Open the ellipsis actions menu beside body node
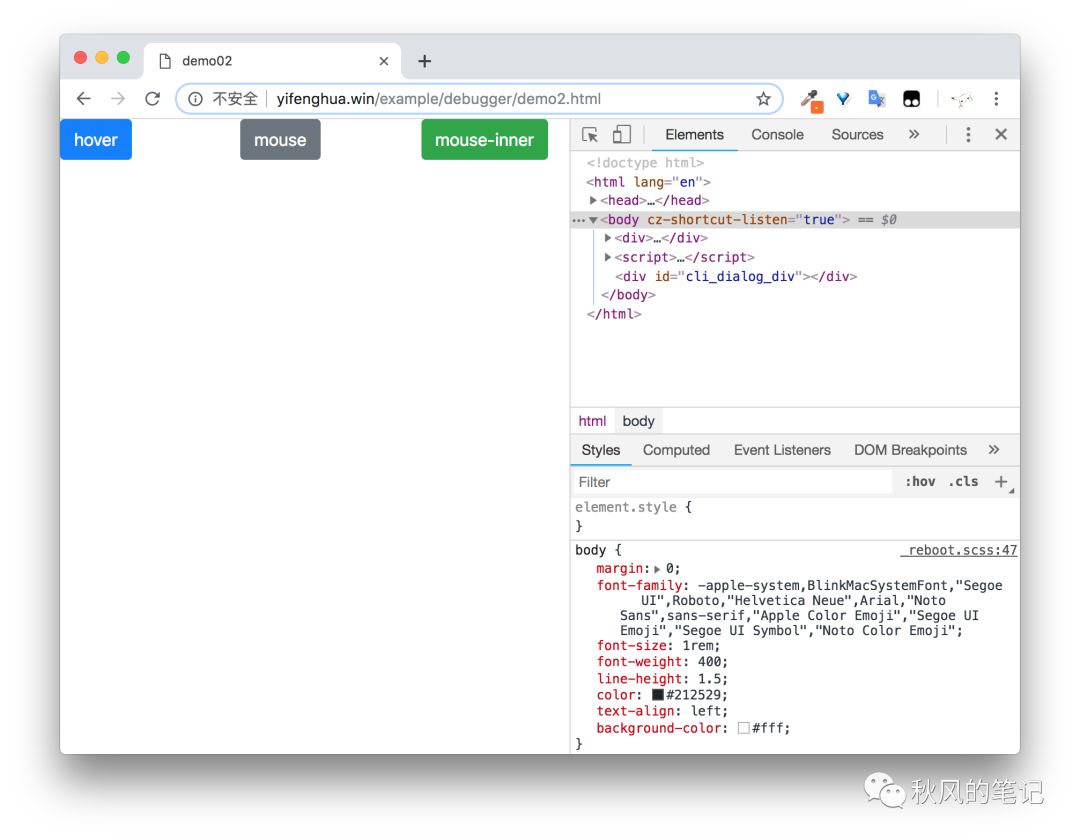Viewport: 1080px width, 840px height. coord(579,221)
